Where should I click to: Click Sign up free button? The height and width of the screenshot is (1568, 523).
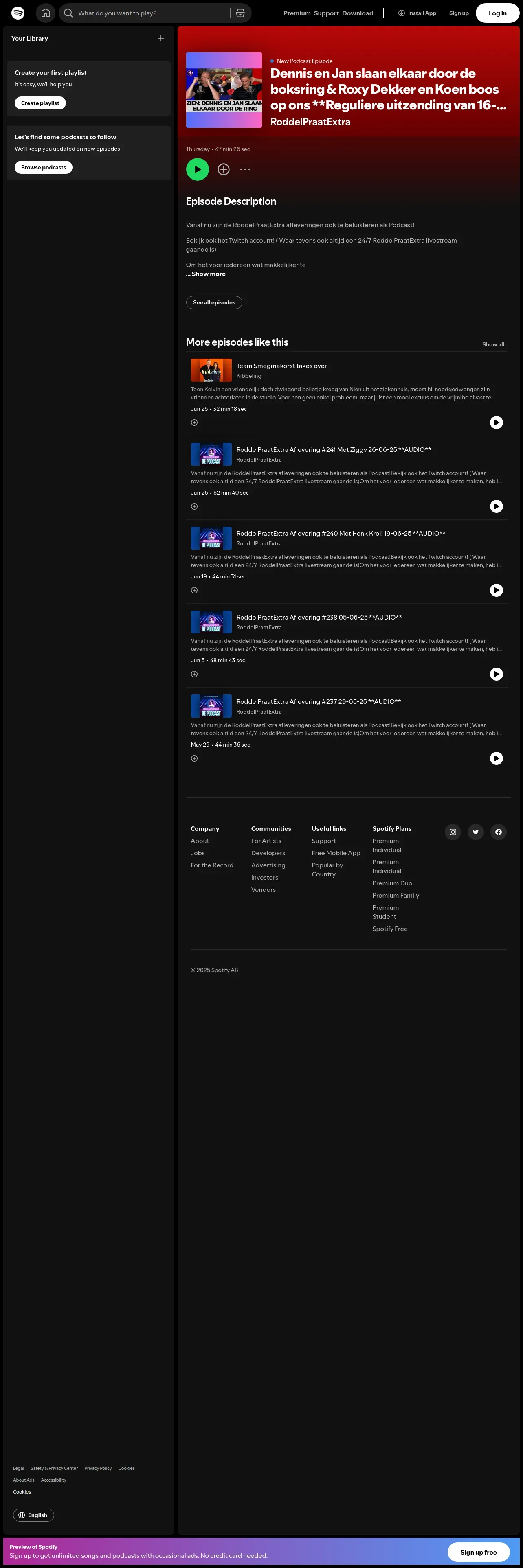click(x=479, y=1552)
